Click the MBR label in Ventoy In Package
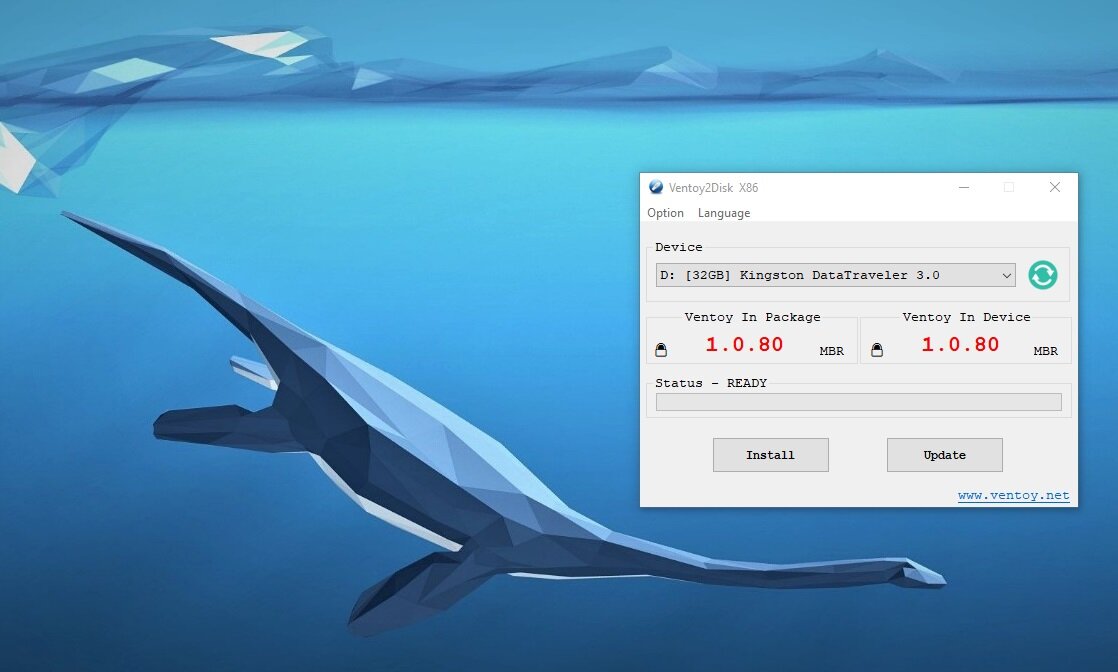This screenshot has width=1118, height=672. pyautogui.click(x=831, y=351)
